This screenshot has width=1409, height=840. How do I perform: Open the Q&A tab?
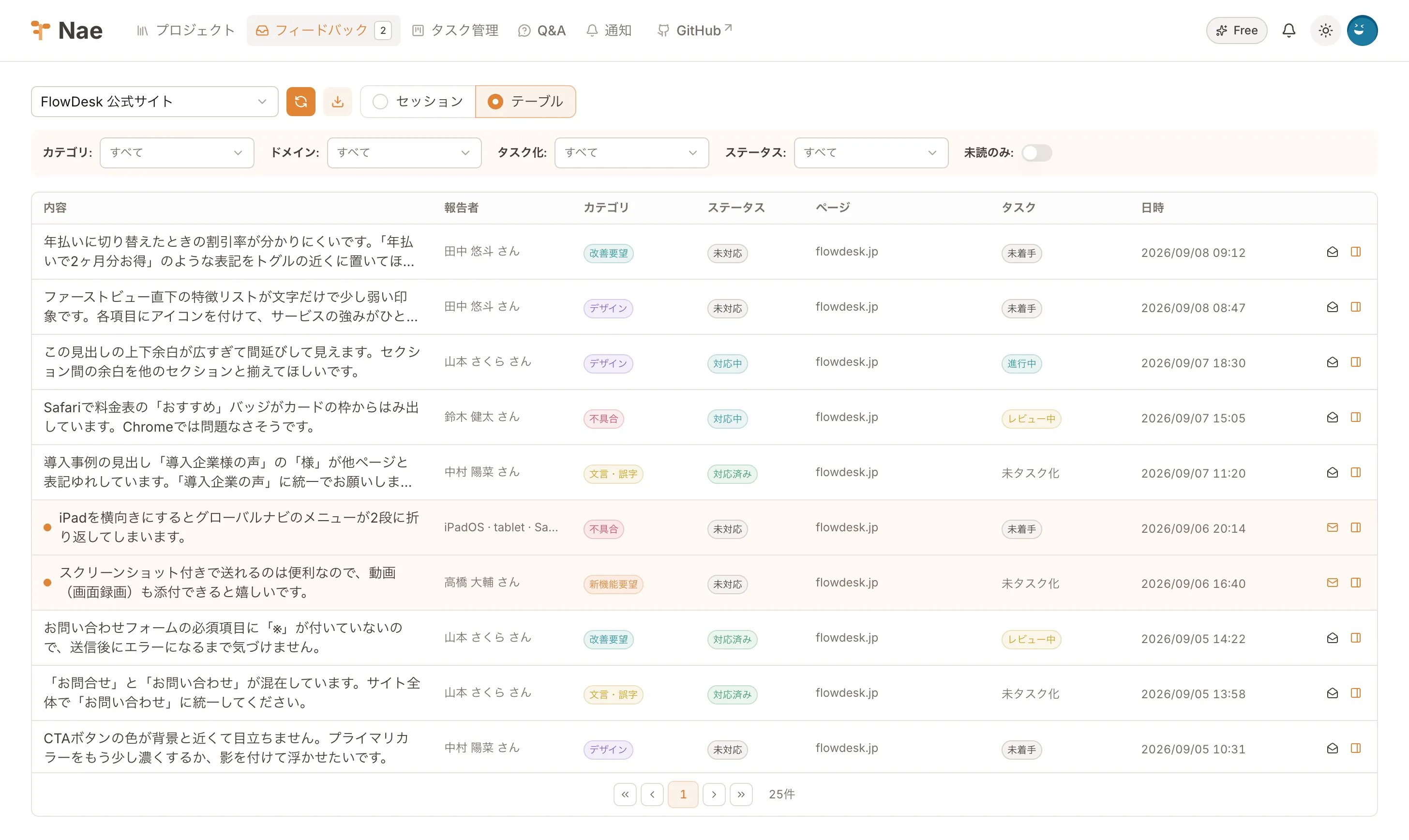(541, 30)
